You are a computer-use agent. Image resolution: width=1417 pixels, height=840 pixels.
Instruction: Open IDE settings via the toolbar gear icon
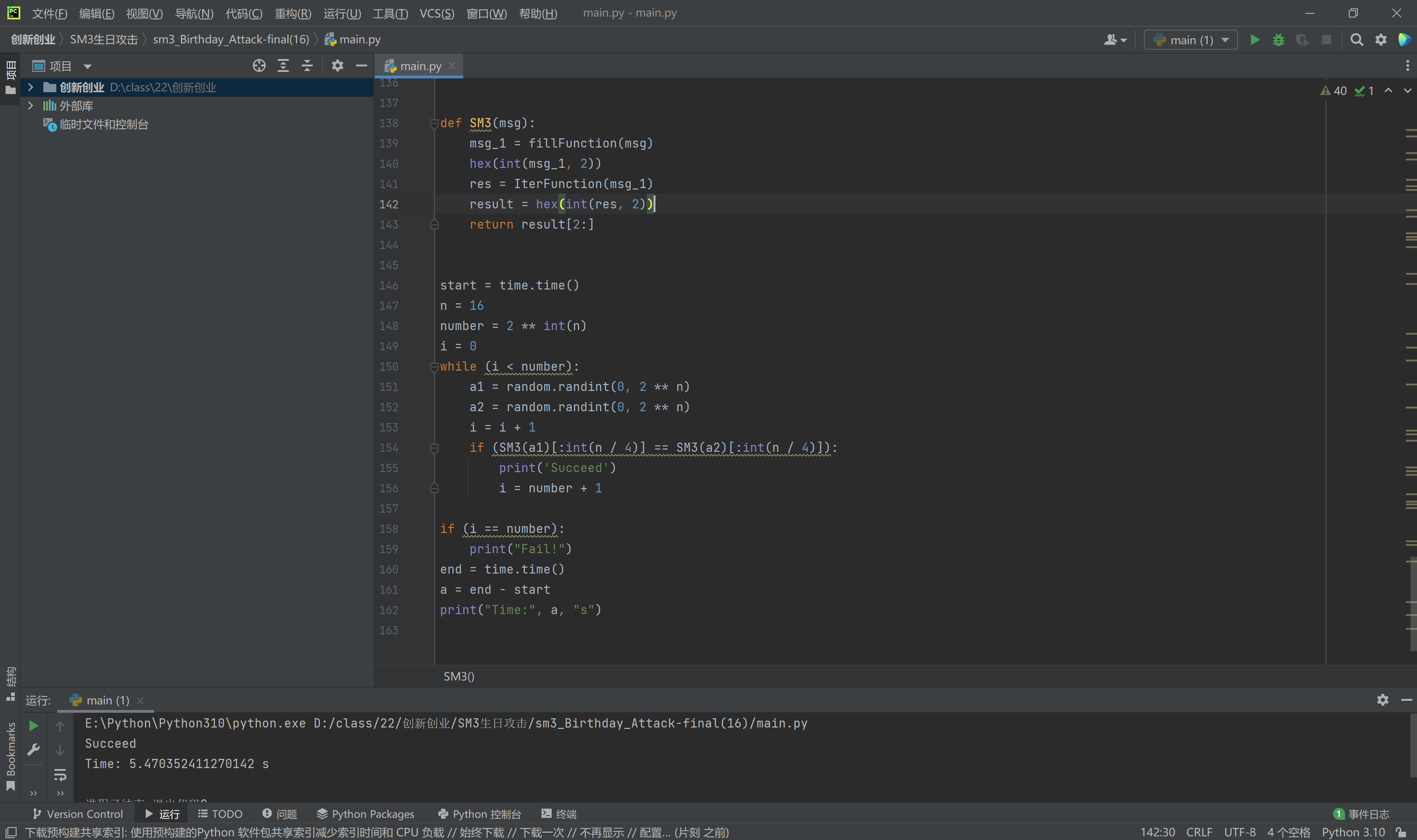(1380, 40)
